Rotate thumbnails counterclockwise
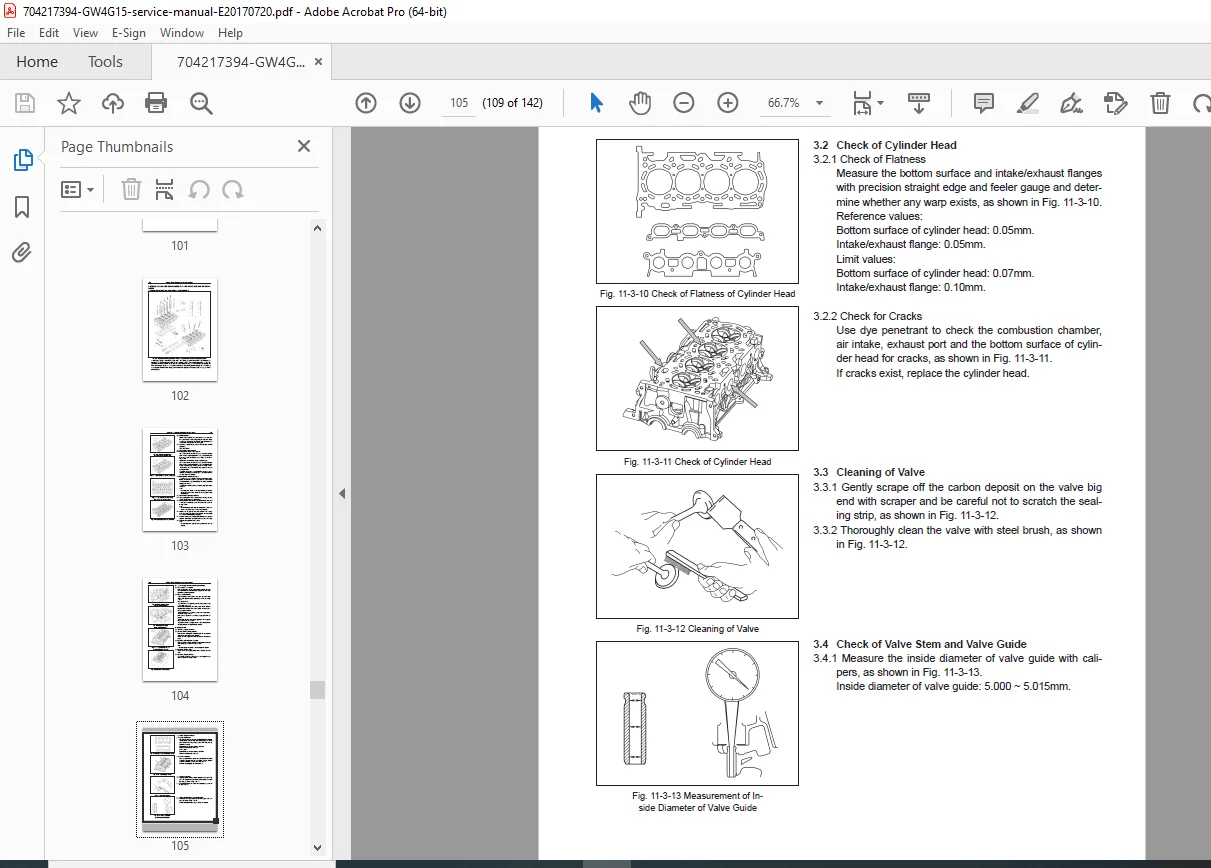 coord(199,189)
